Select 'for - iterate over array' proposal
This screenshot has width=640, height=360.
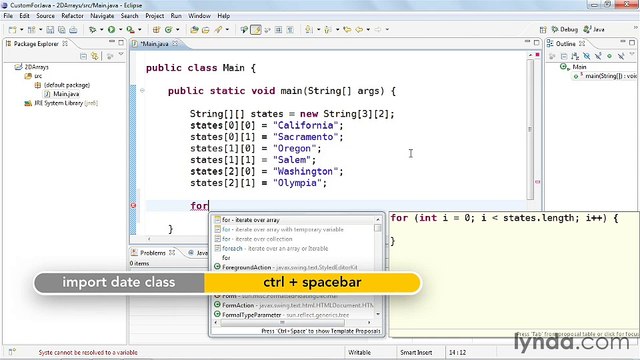[x=293, y=220]
